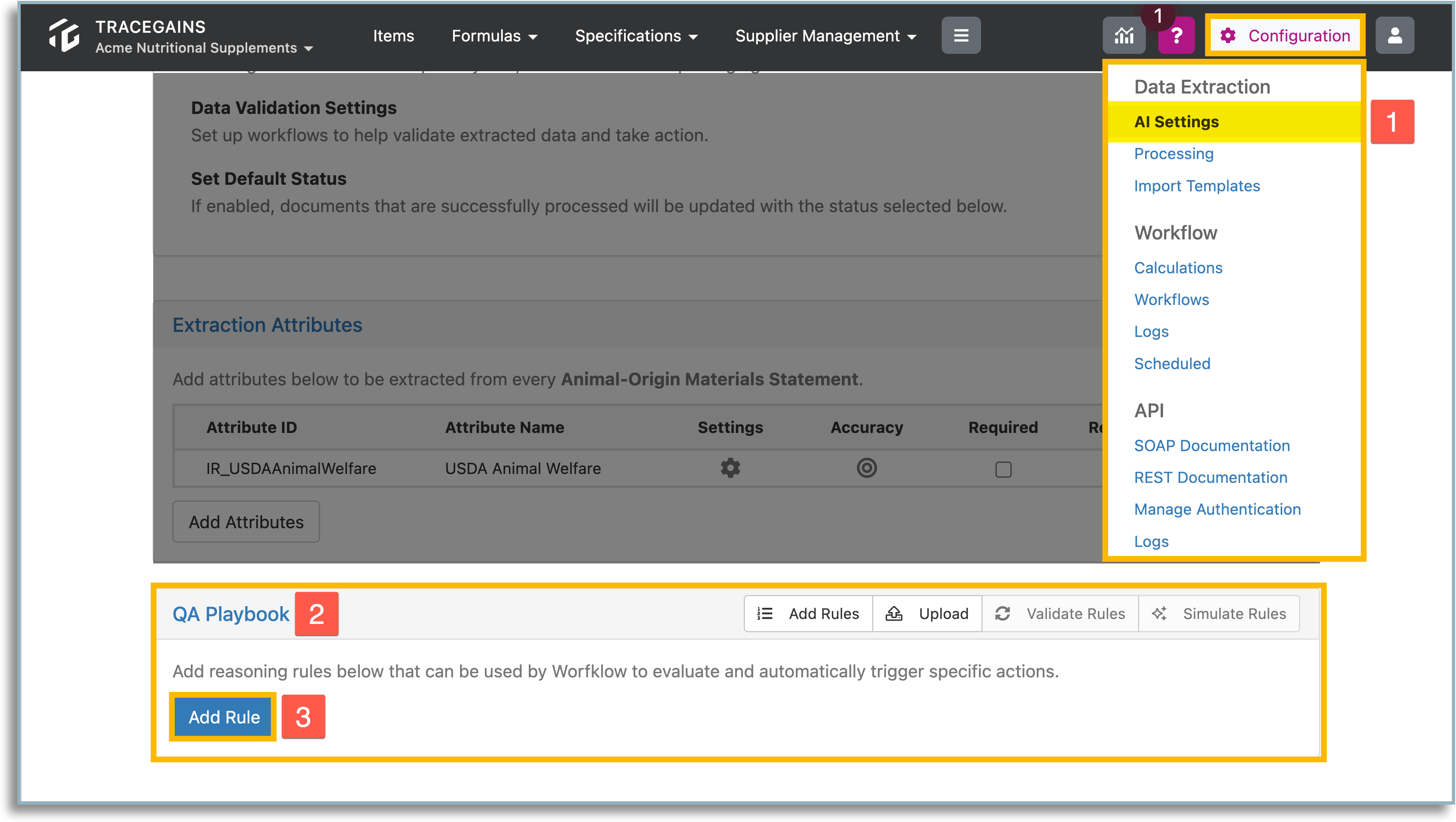Expand the Formulas dropdown menu
1456x822 pixels.
494,36
